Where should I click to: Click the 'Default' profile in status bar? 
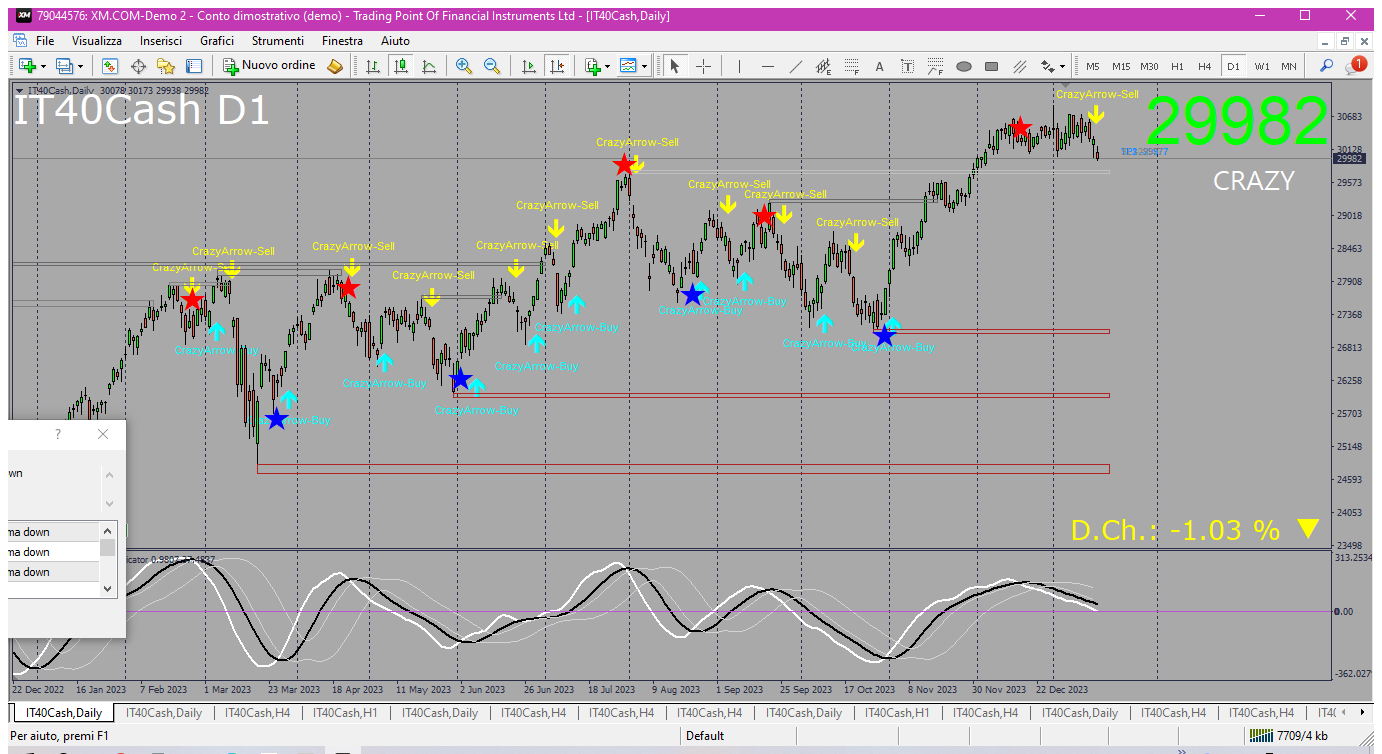pyautogui.click(x=705, y=736)
